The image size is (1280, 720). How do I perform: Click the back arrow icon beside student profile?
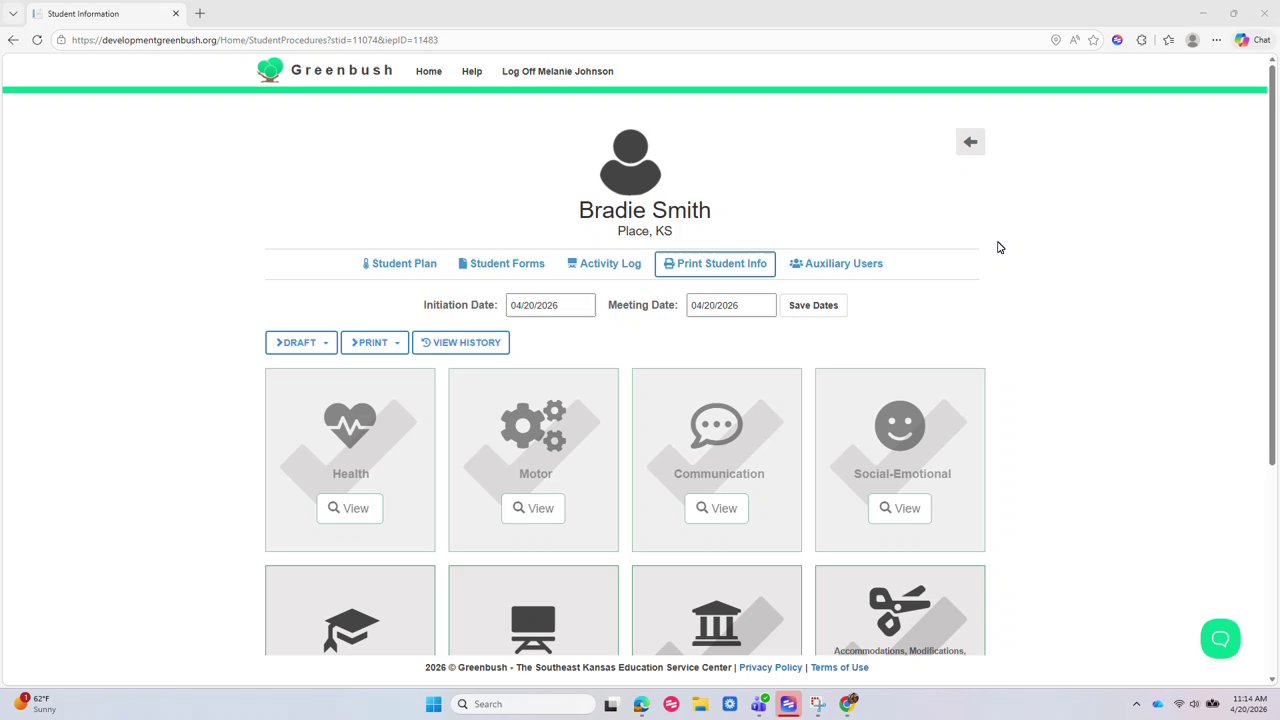[970, 142]
